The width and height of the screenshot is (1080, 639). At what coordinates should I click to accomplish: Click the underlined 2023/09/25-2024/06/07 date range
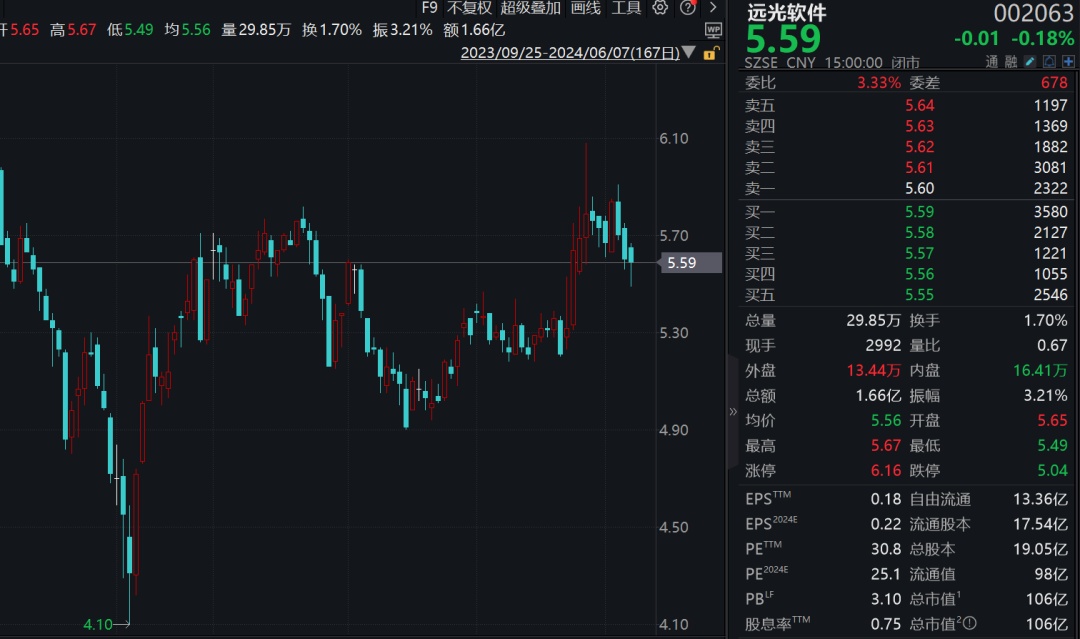point(569,53)
